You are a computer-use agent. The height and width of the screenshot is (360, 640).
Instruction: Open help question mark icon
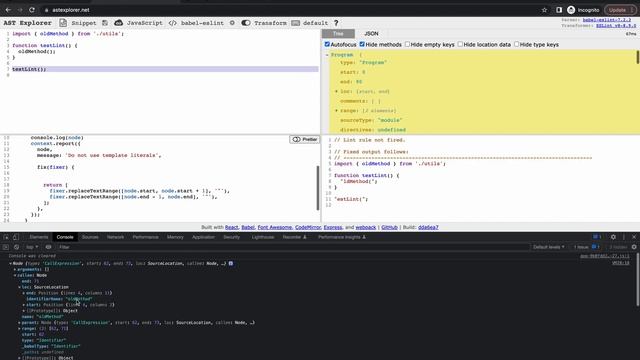pyautogui.click(x=336, y=23)
